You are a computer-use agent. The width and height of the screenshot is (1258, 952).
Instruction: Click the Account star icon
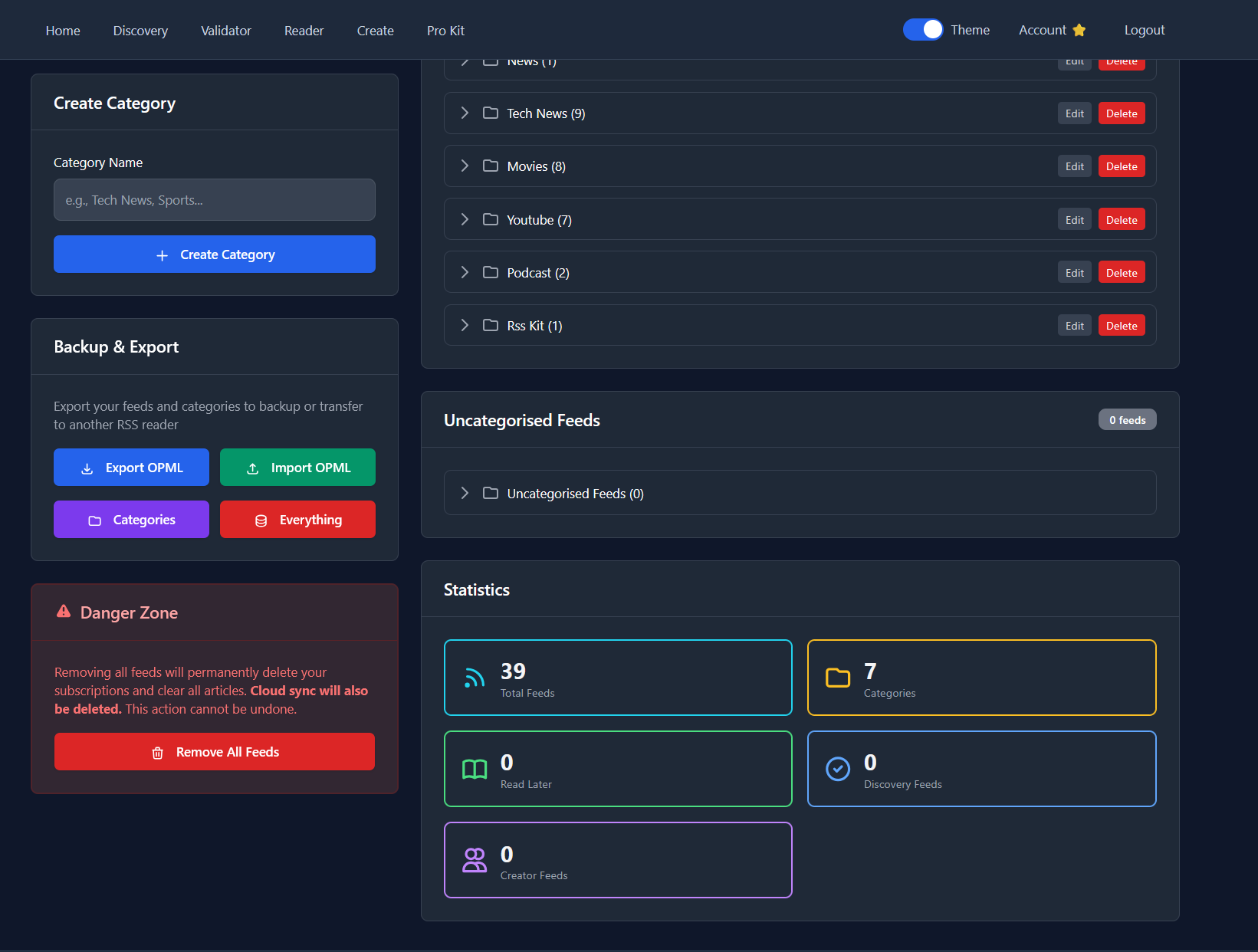point(1079,30)
